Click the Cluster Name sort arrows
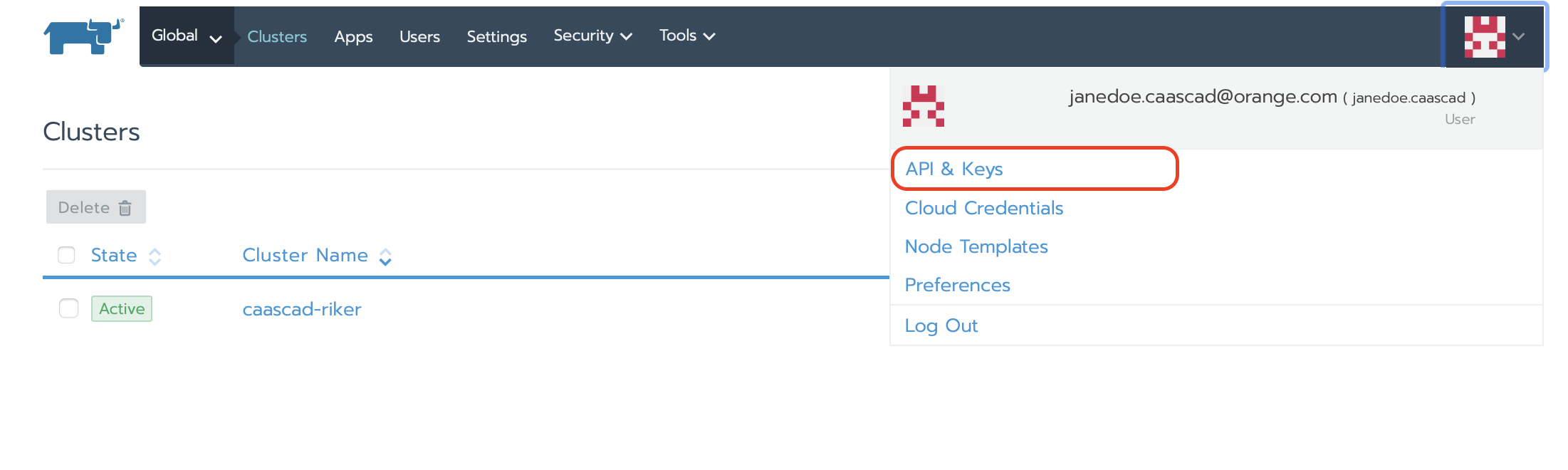This screenshot has width=1568, height=470. (385, 256)
